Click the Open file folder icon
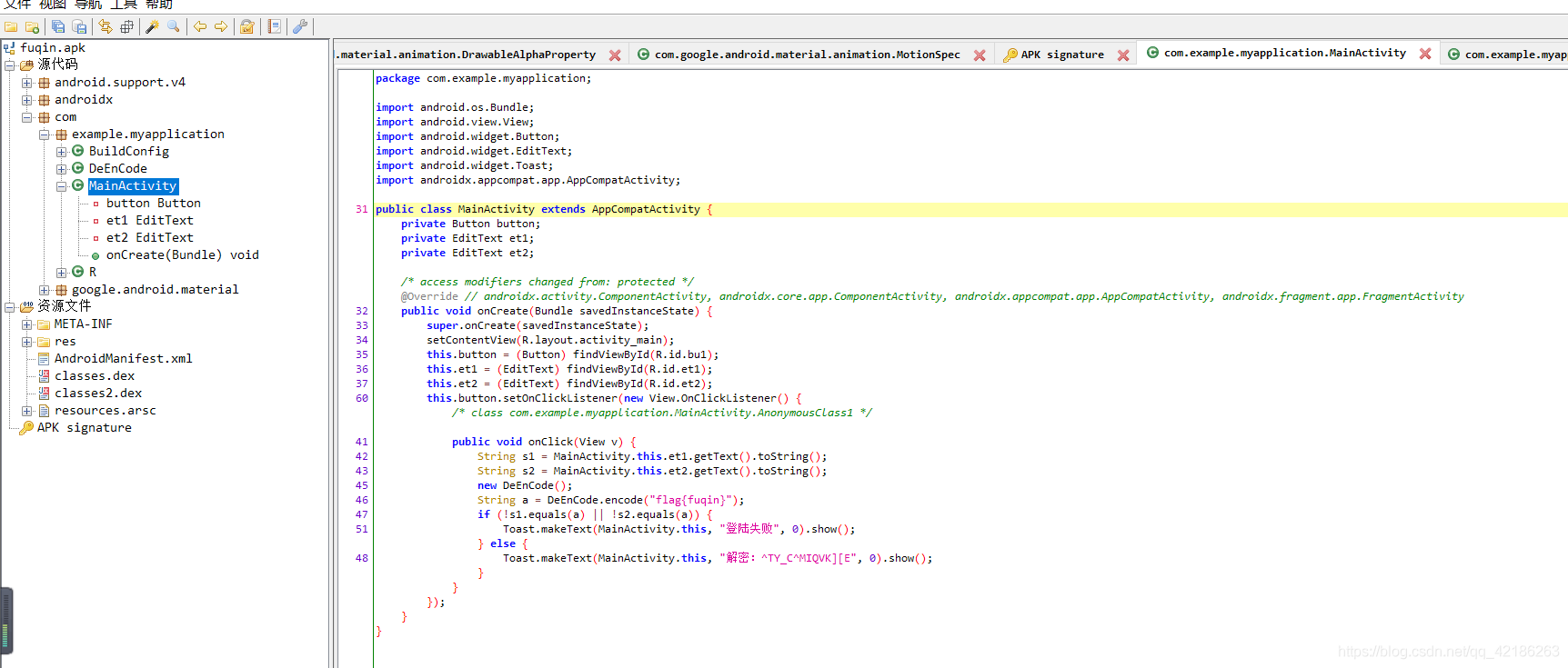Viewport: 1568px width, 668px height. [11, 27]
